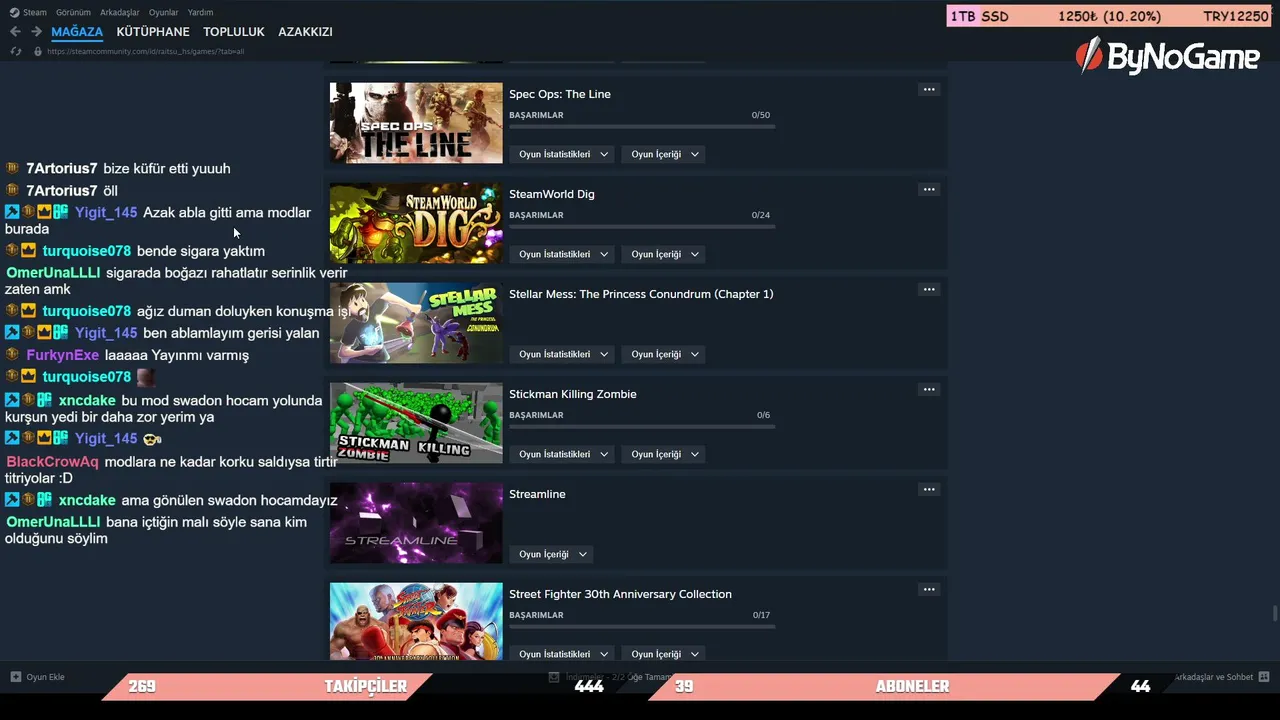Image resolution: width=1280 pixels, height=720 pixels.
Task: Click the Spec Ops achievements progress bar
Action: click(x=642, y=126)
